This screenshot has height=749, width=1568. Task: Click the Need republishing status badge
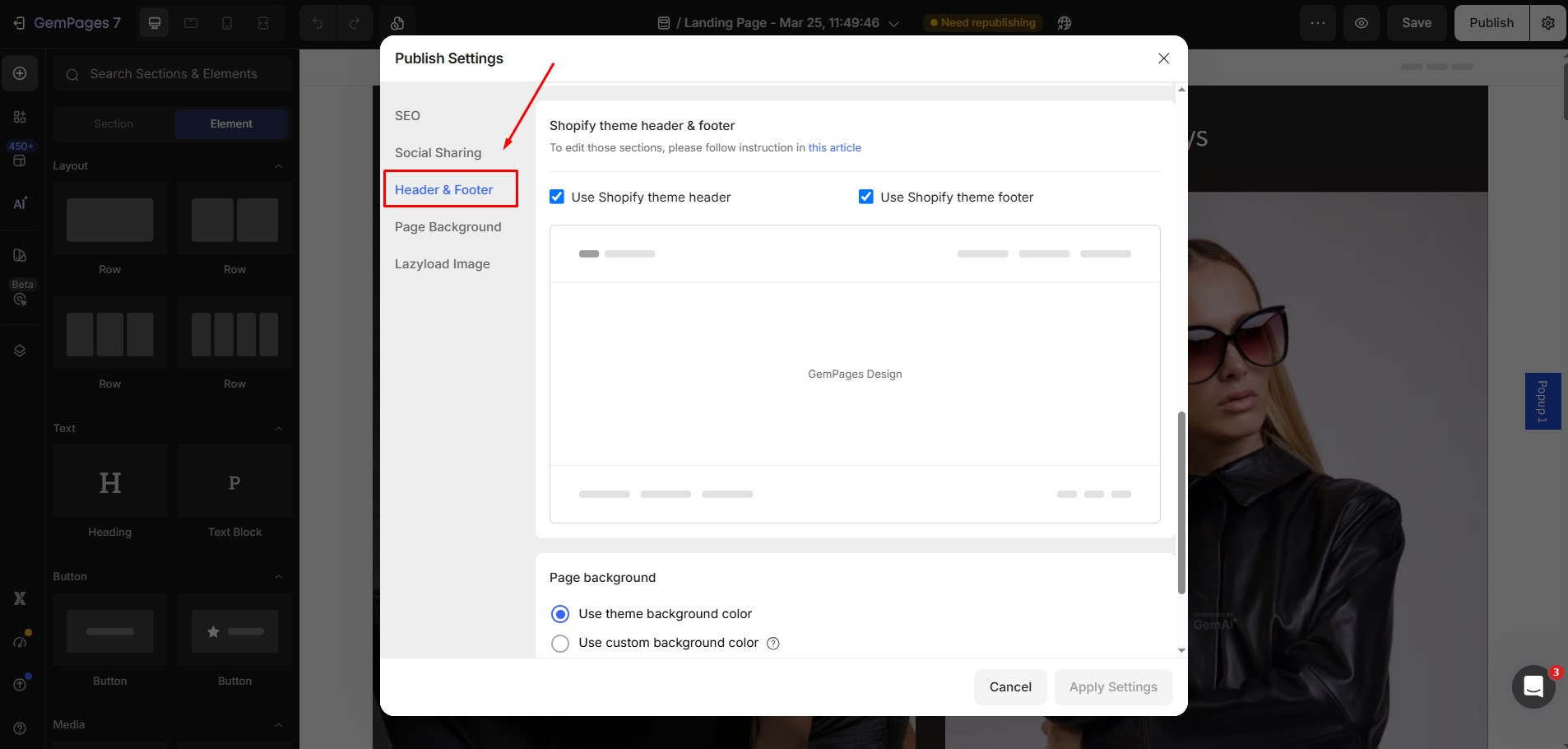click(x=982, y=23)
